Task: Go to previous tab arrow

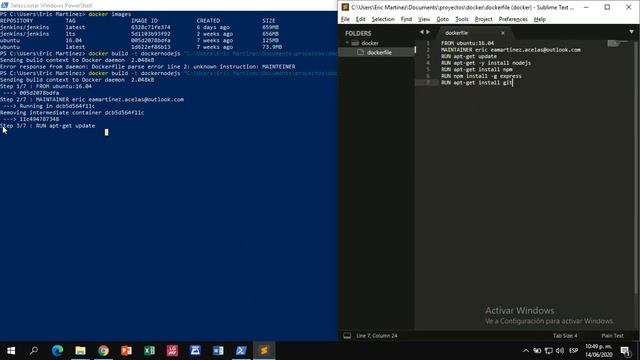Action: [x=422, y=32]
